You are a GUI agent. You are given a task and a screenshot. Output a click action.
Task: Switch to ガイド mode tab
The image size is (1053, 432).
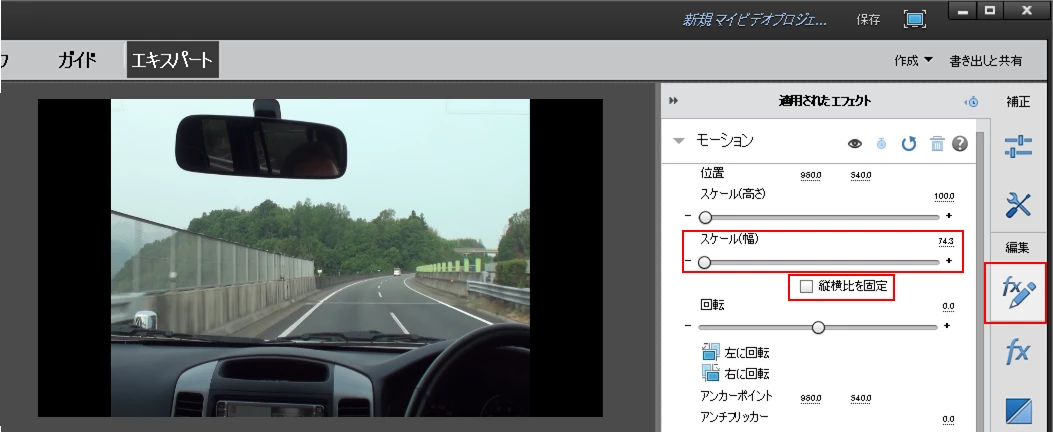coord(77,60)
